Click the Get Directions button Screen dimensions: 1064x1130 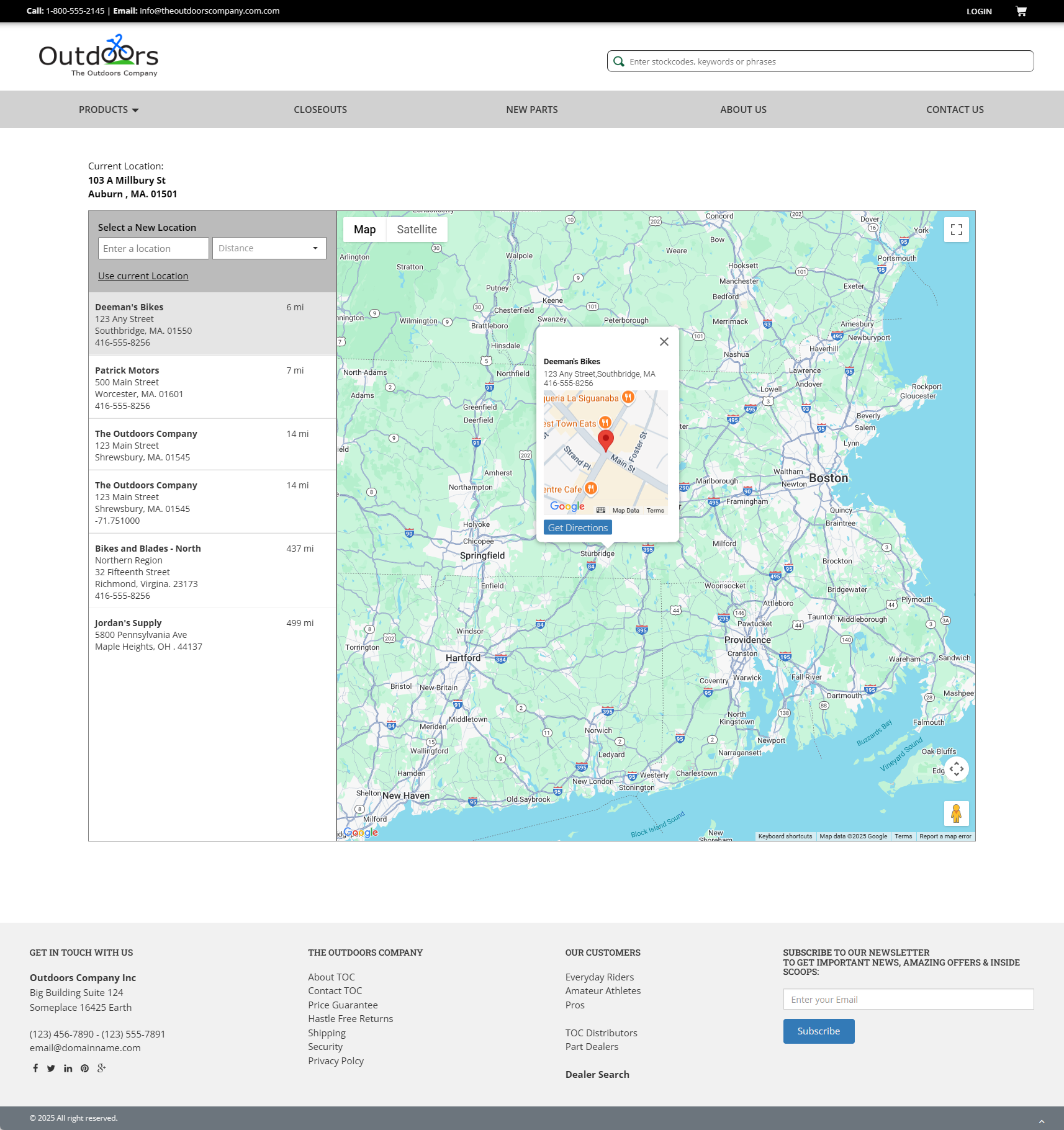tap(578, 527)
